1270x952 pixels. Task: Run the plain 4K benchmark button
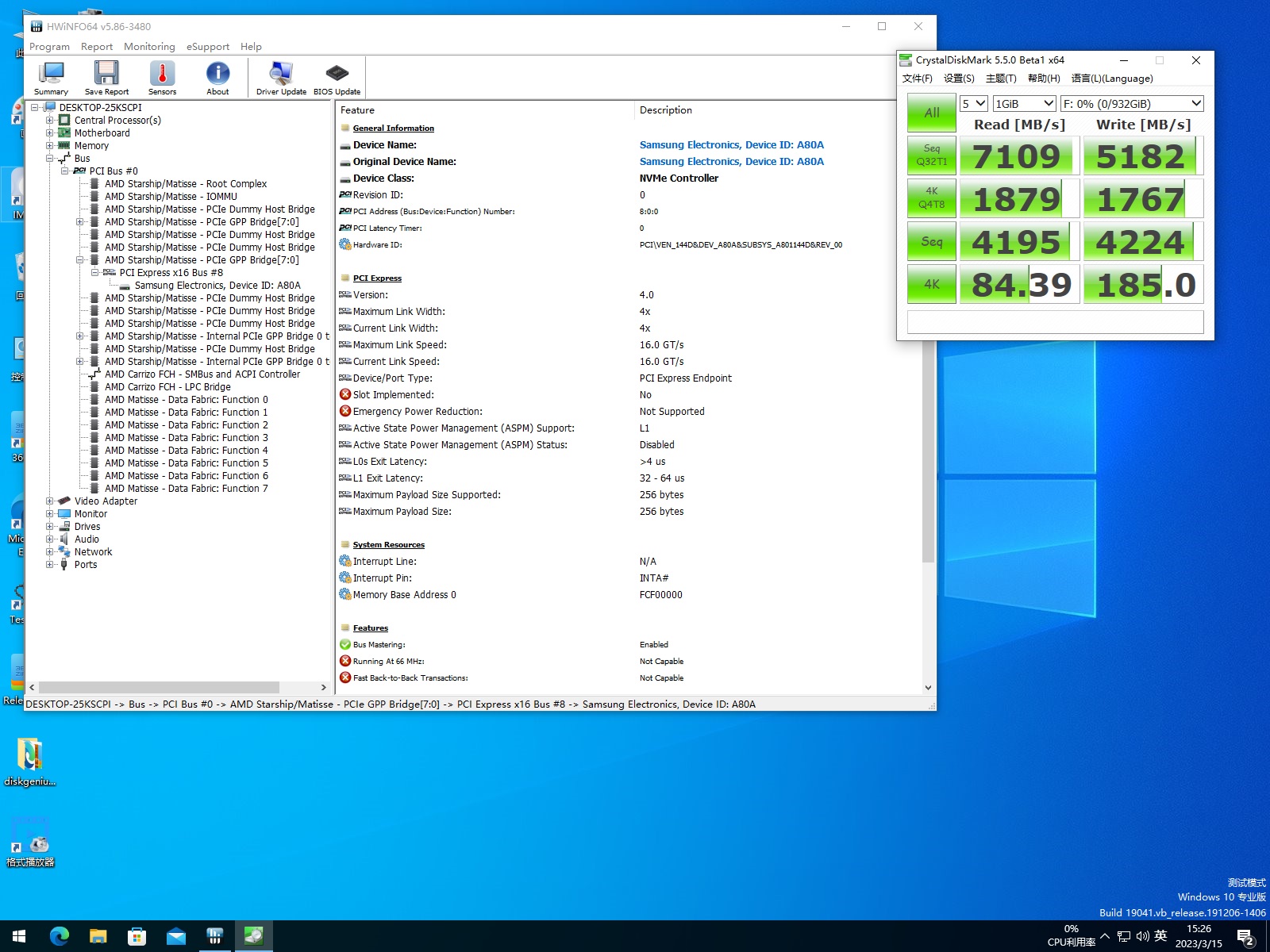pyautogui.click(x=932, y=284)
